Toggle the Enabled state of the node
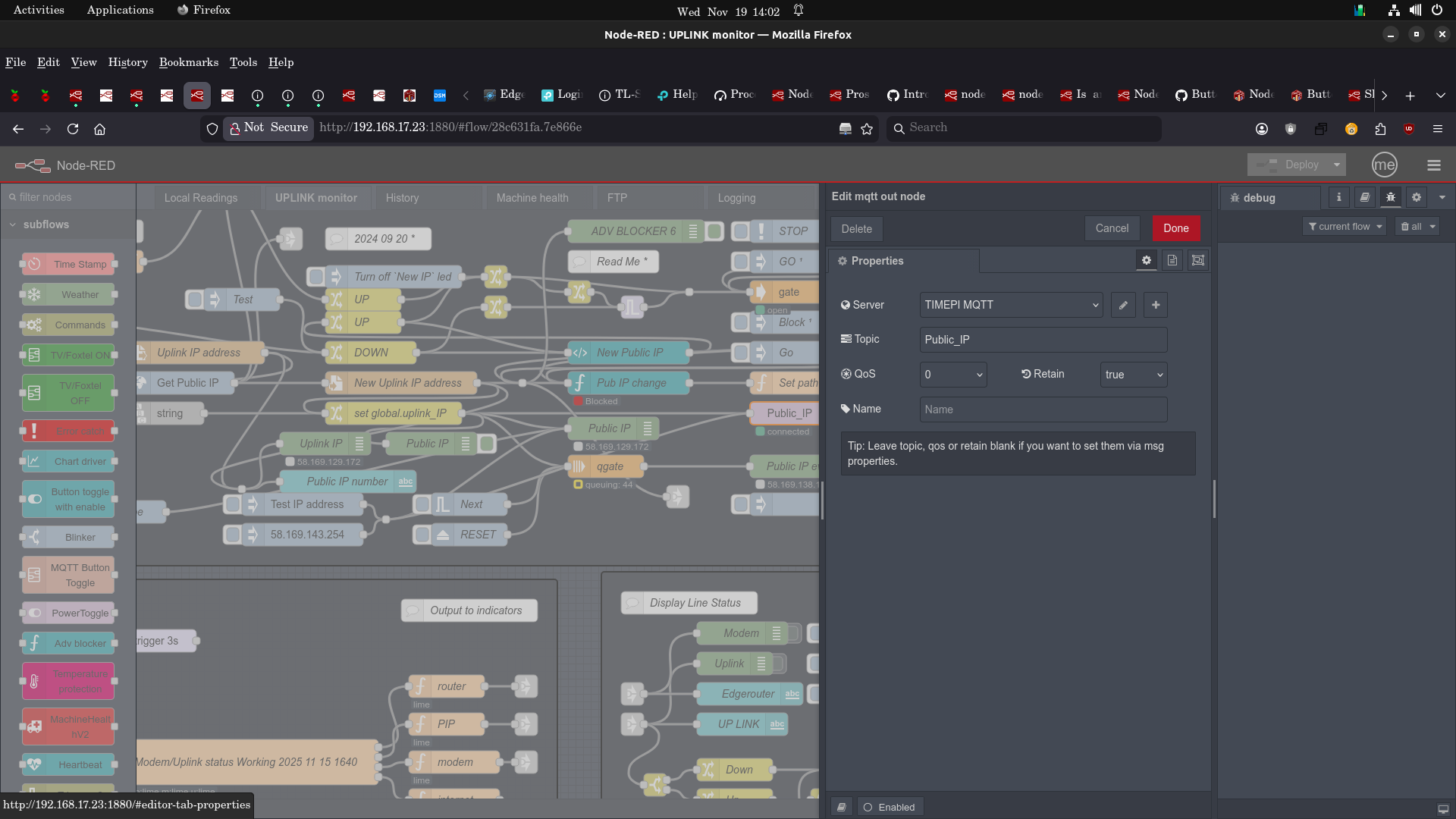The height and width of the screenshot is (819, 1456). tap(890, 807)
